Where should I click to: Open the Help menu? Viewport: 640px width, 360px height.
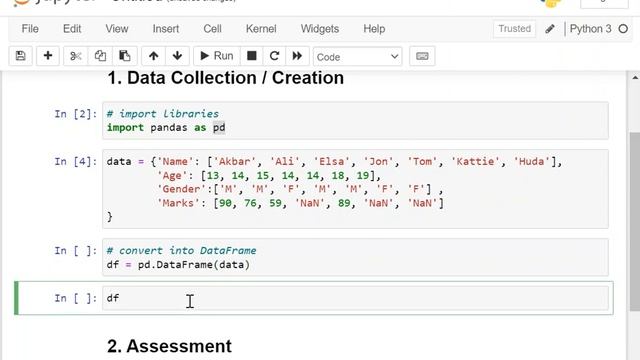pos(374,29)
